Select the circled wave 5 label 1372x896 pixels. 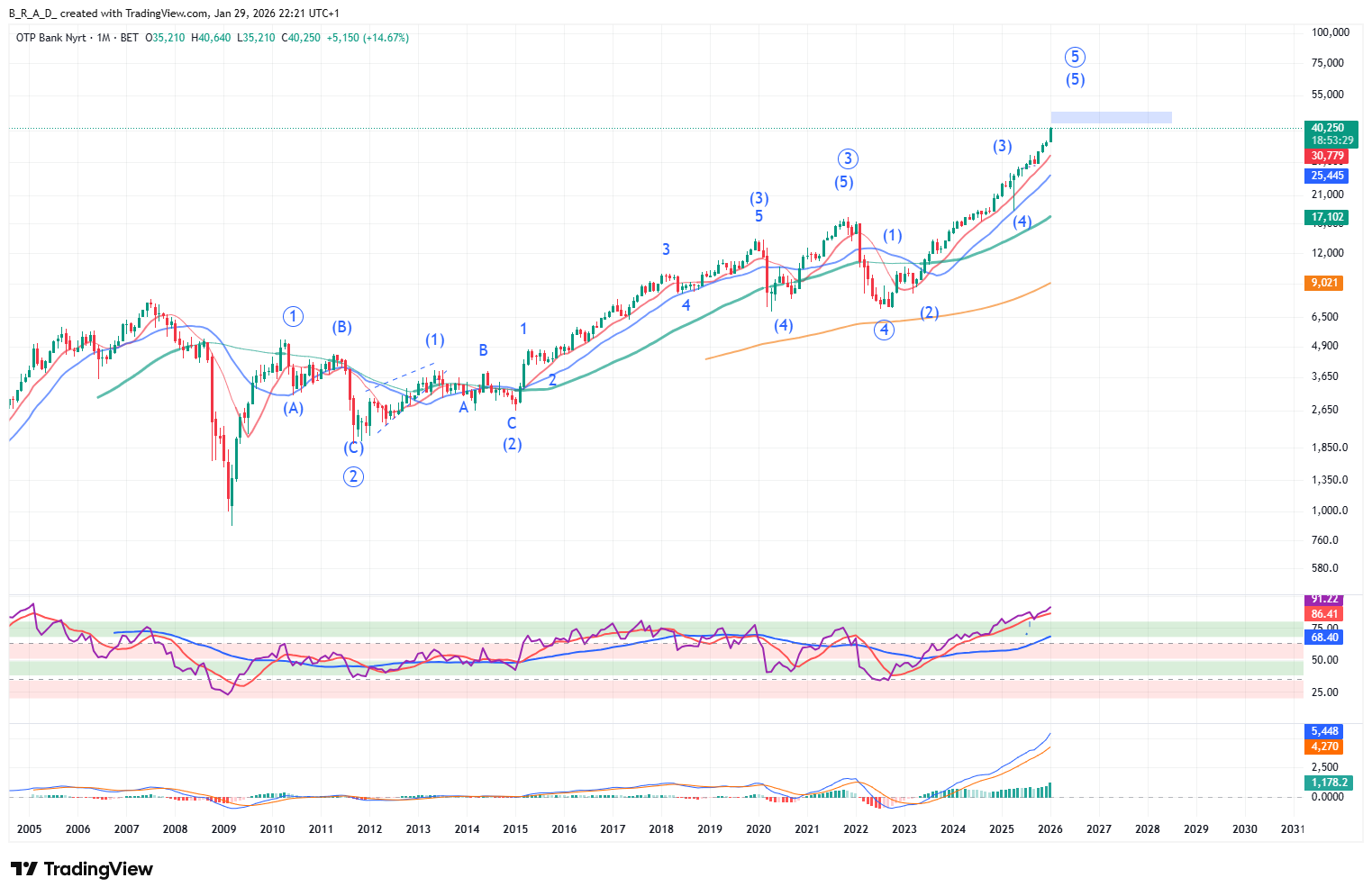pyautogui.click(x=1075, y=57)
